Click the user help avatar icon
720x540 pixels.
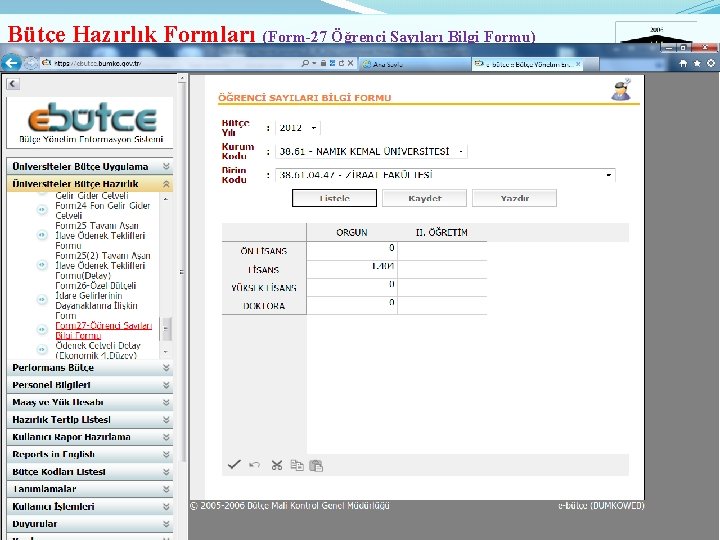tap(621, 89)
